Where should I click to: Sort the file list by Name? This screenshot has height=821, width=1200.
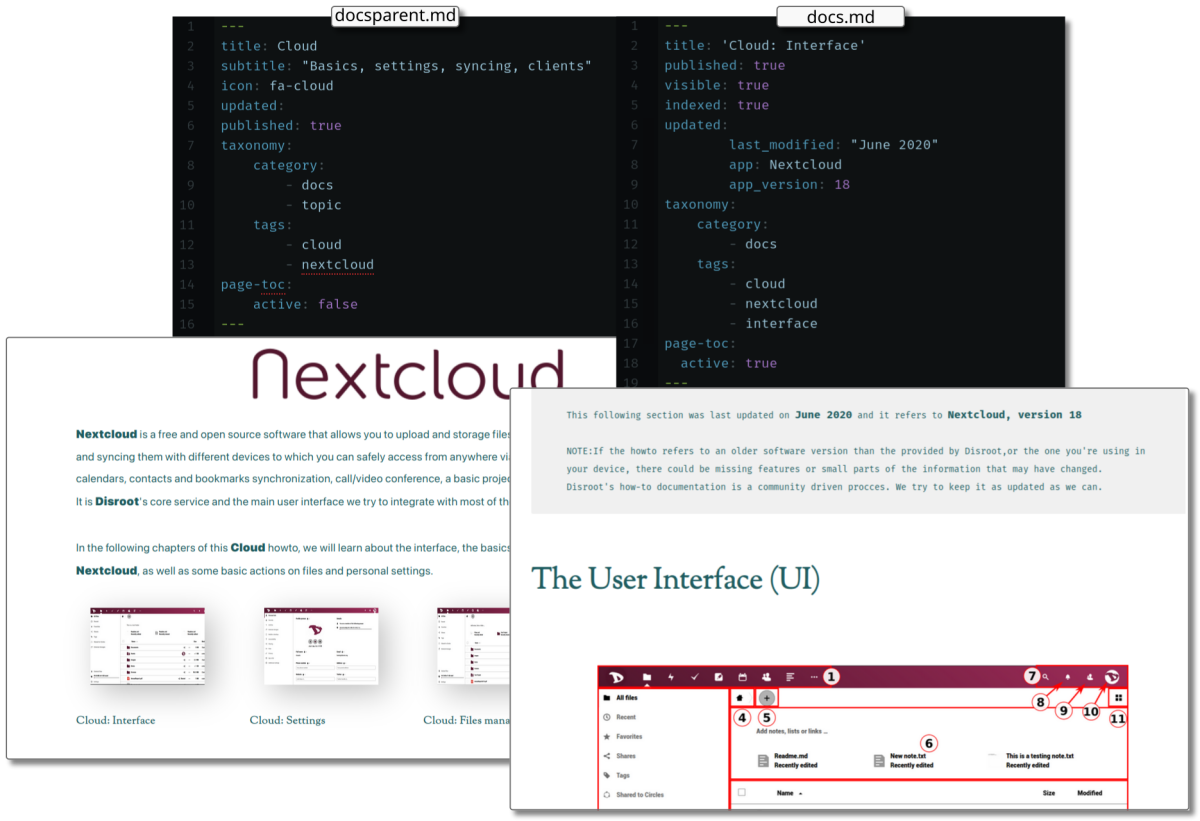(x=789, y=793)
